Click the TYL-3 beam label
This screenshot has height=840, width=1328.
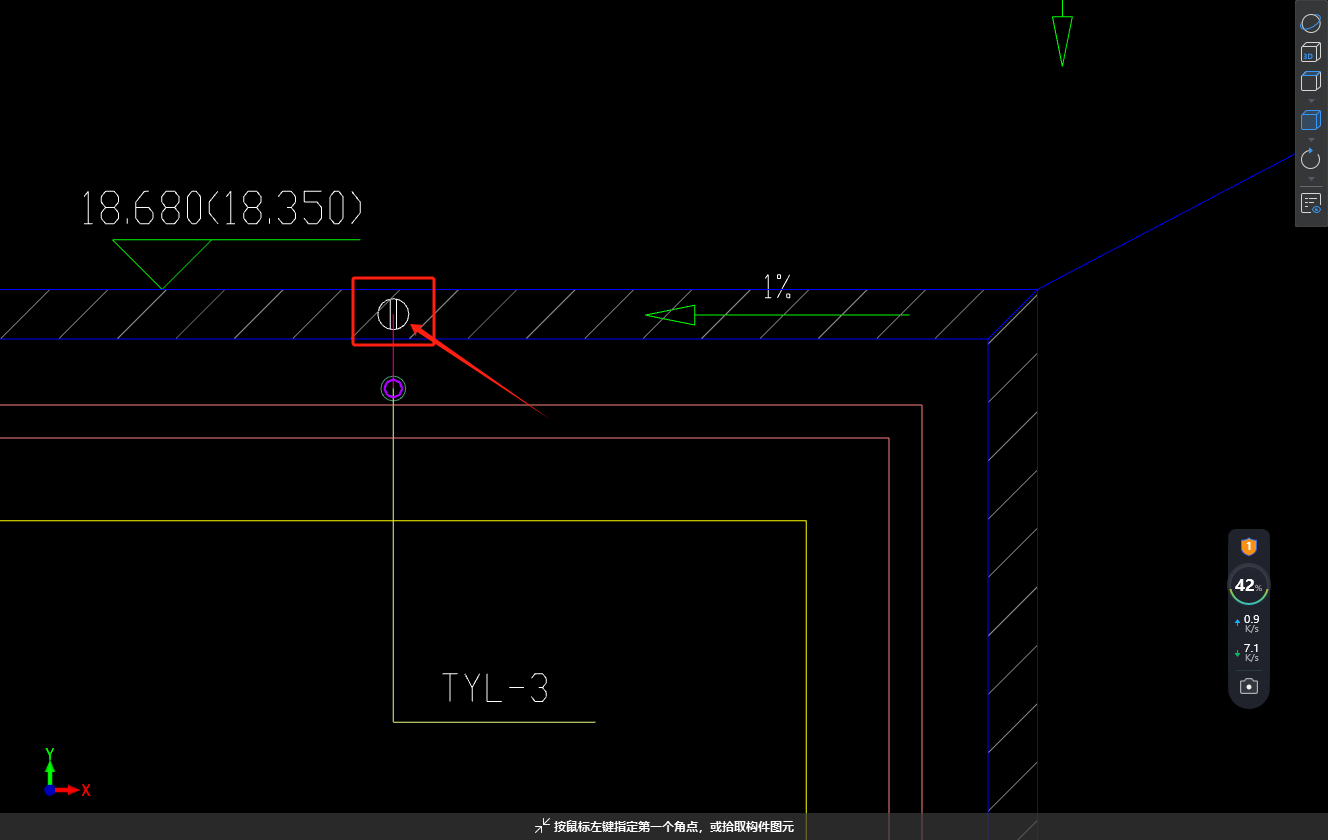(495, 688)
